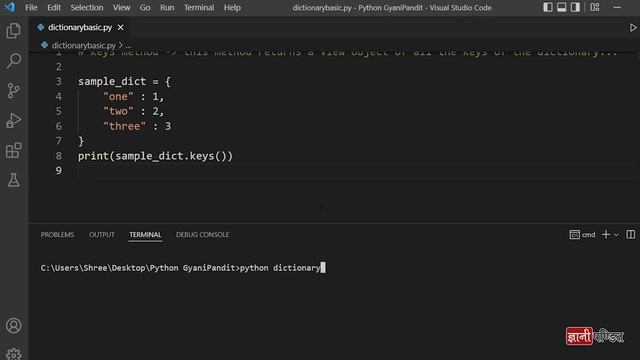Image resolution: width=640 pixels, height=360 pixels.
Task: Open the Source Control view
Action: tap(13, 91)
